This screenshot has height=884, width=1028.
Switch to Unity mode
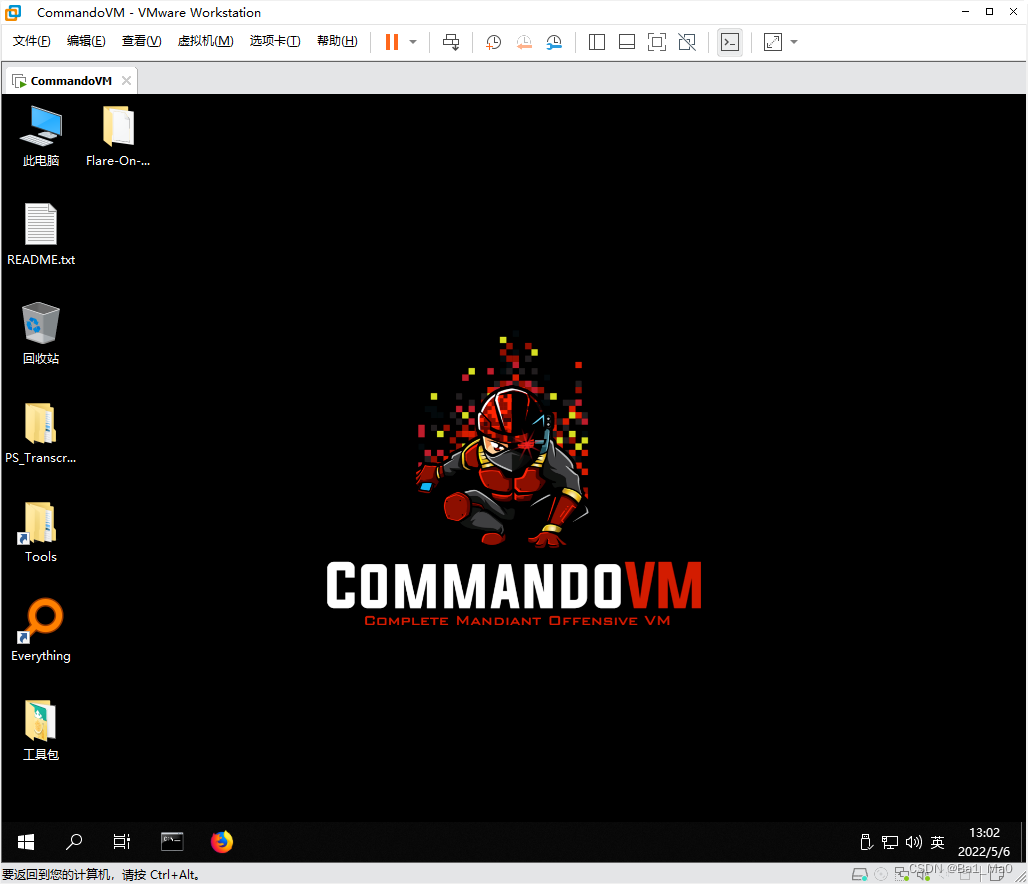(x=687, y=42)
